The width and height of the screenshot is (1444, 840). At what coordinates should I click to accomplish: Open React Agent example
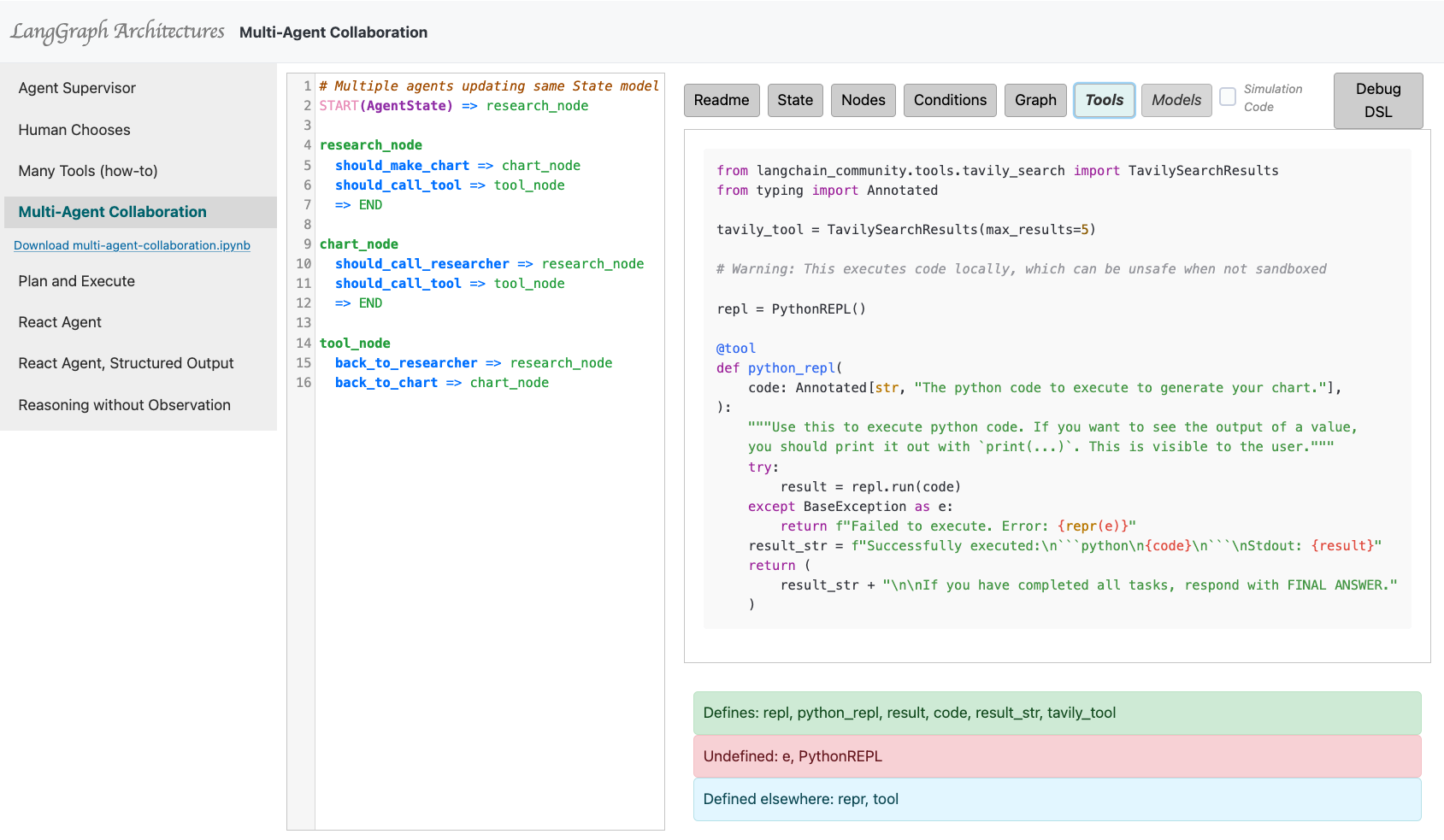[60, 322]
